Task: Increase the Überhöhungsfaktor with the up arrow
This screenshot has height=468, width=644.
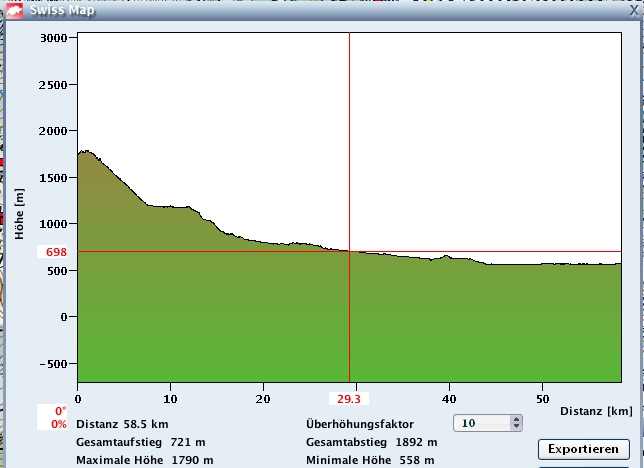Action: coord(516,419)
